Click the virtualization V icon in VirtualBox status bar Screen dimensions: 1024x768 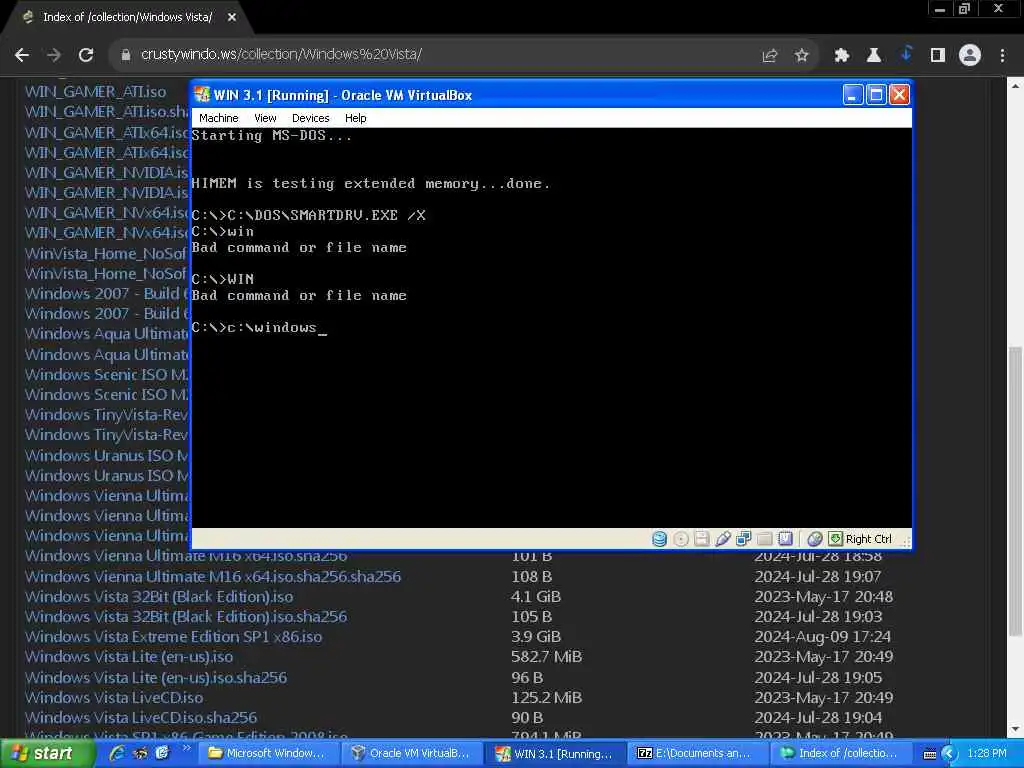785,539
